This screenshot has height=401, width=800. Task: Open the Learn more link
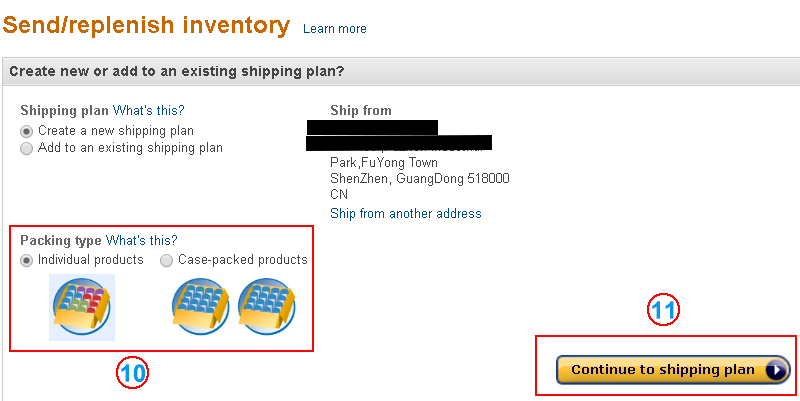coord(334,29)
